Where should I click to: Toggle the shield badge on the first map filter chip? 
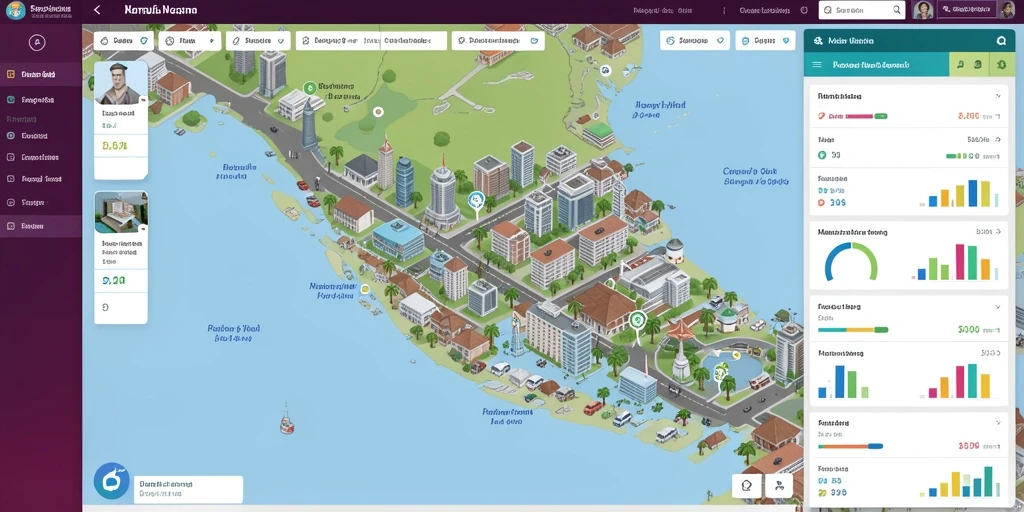(x=144, y=40)
